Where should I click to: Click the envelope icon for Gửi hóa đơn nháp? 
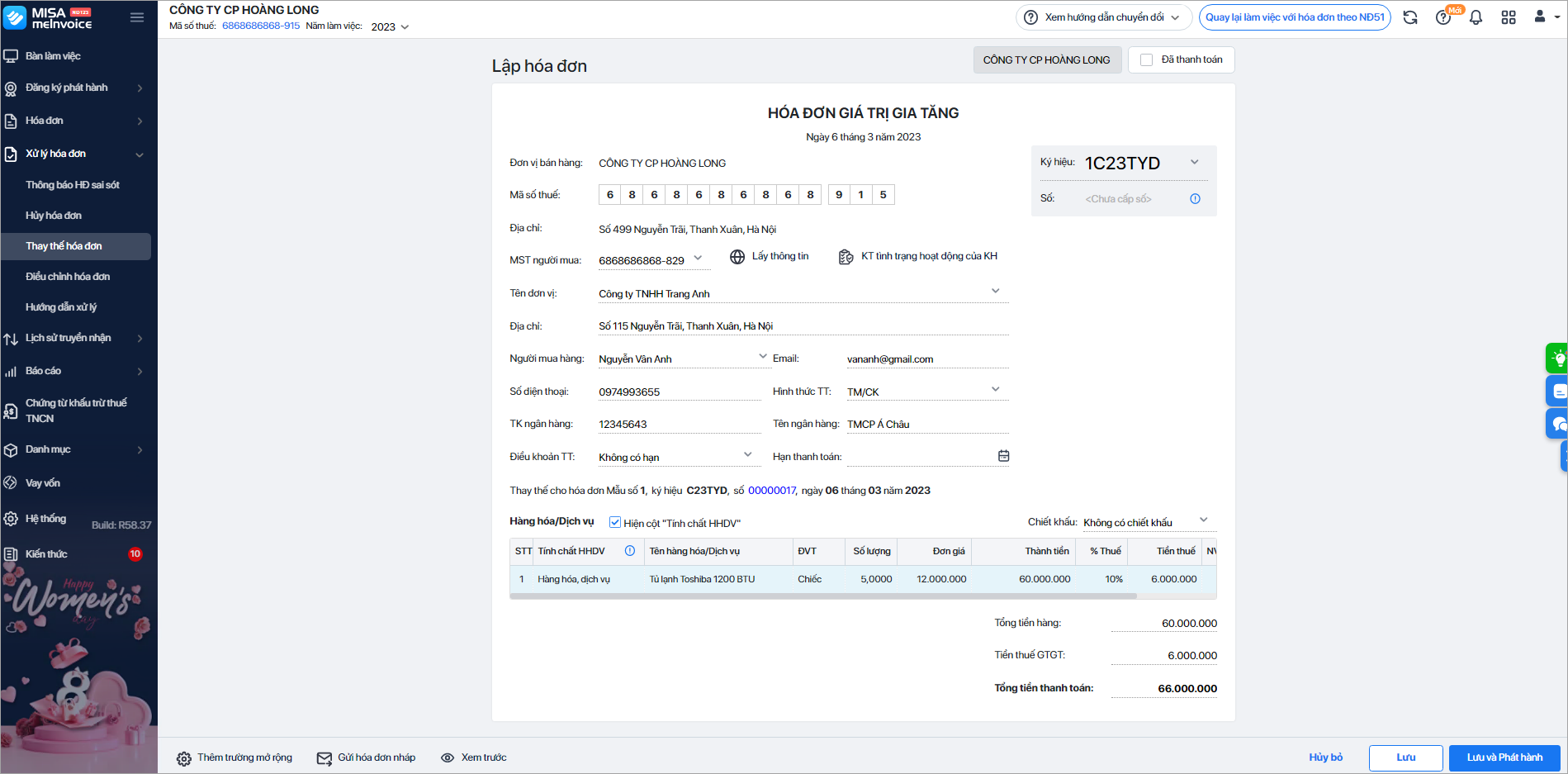pos(324,758)
